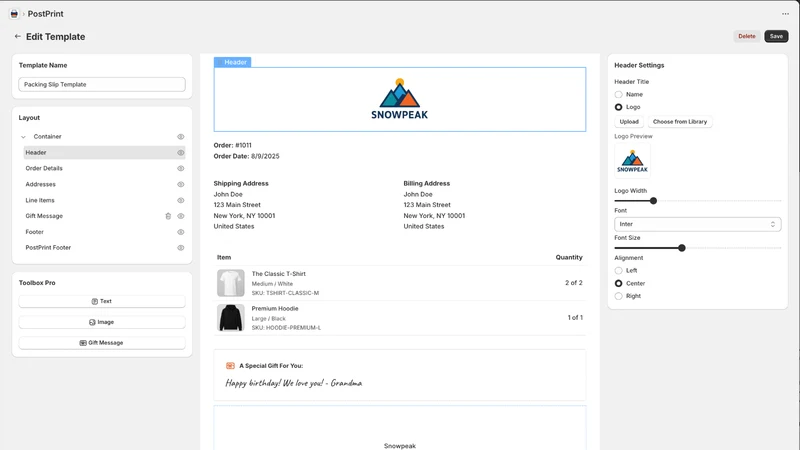800x450 pixels.
Task: Click the 'Quantity' column header
Action: coord(569,257)
